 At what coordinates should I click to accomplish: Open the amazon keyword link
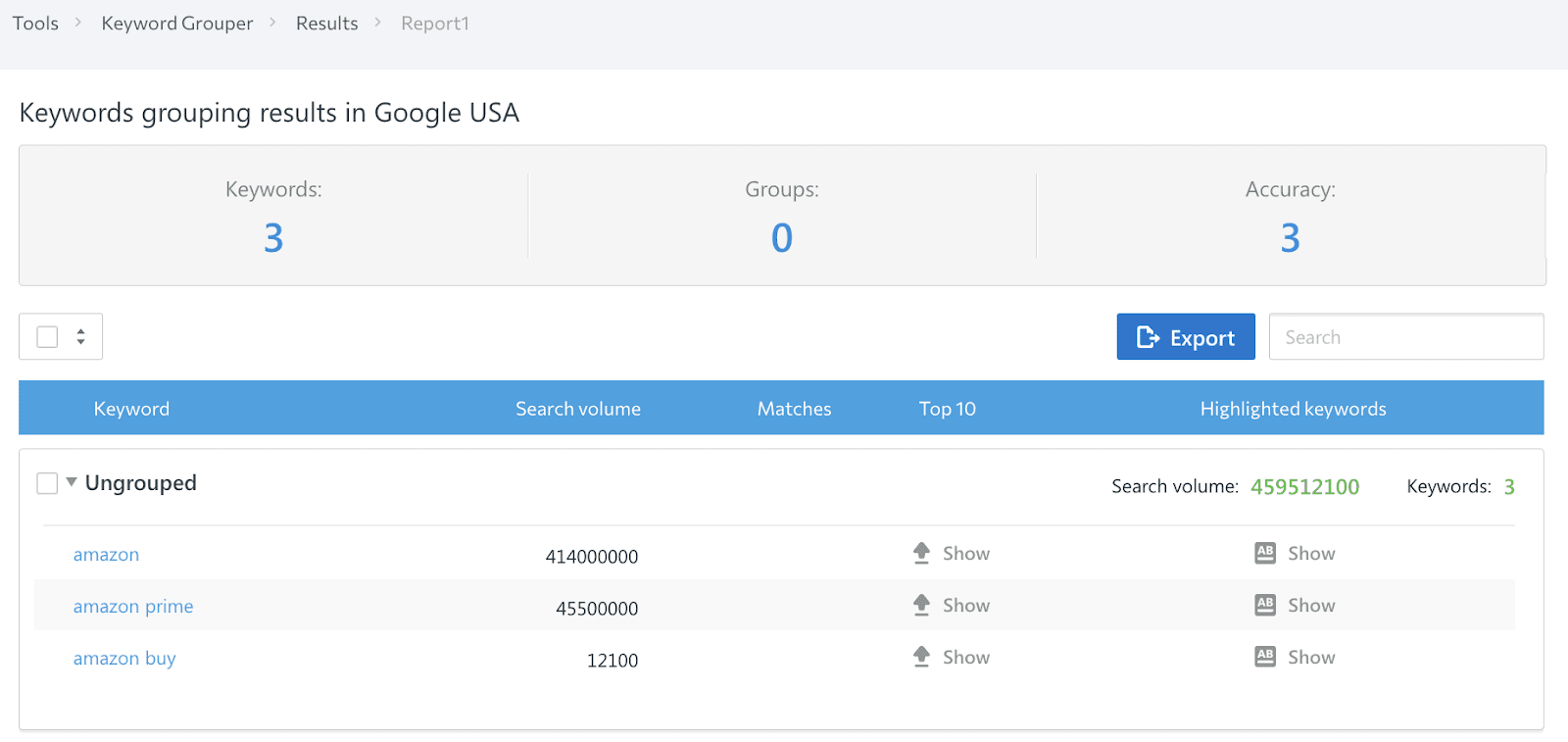click(106, 555)
